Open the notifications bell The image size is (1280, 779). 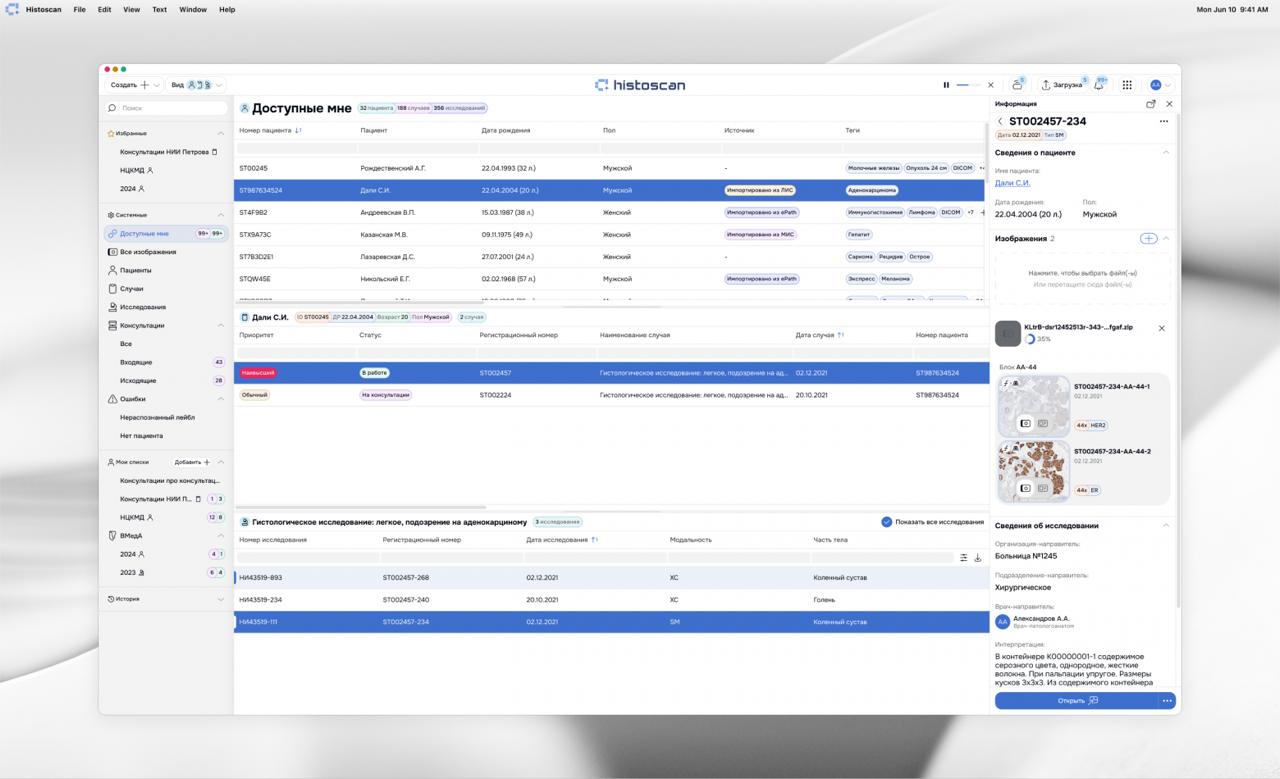click(1098, 85)
